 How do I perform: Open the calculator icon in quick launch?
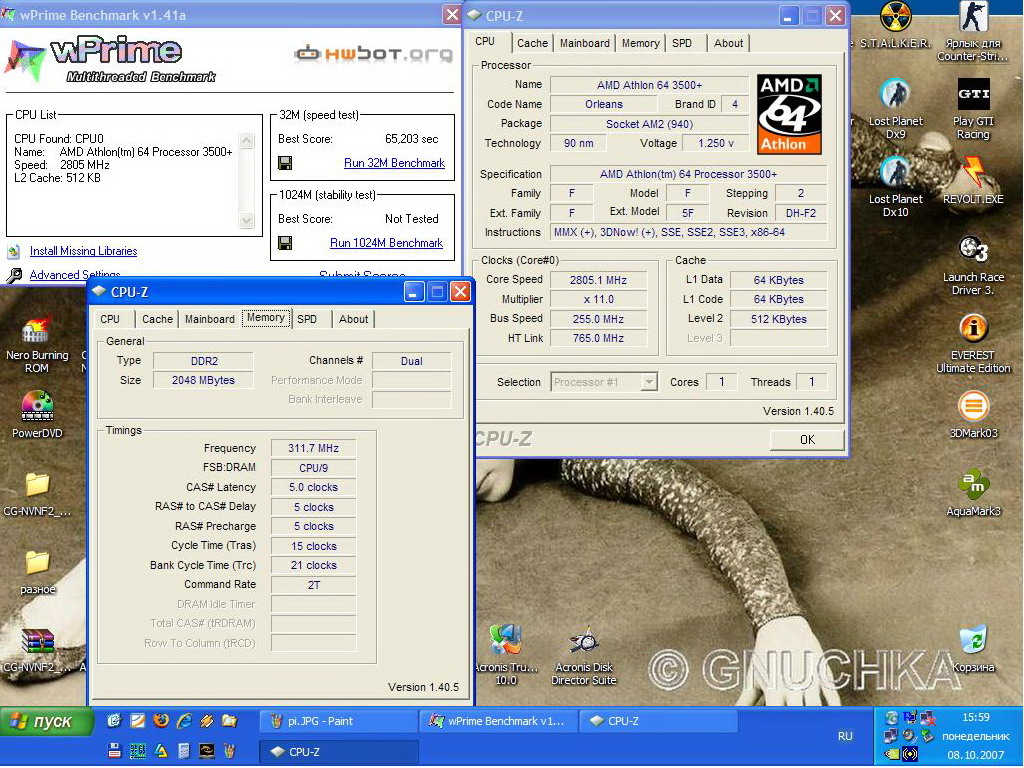pyautogui.click(x=184, y=752)
